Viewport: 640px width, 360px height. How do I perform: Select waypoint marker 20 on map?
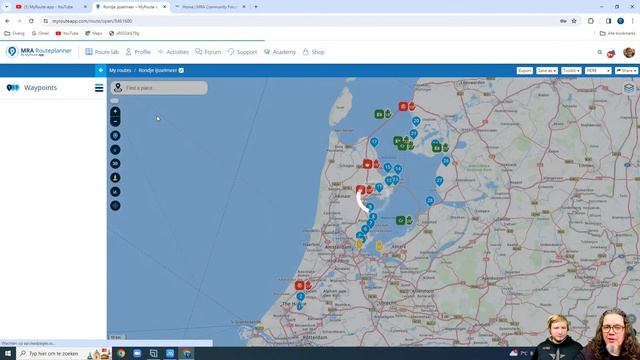[416, 121]
